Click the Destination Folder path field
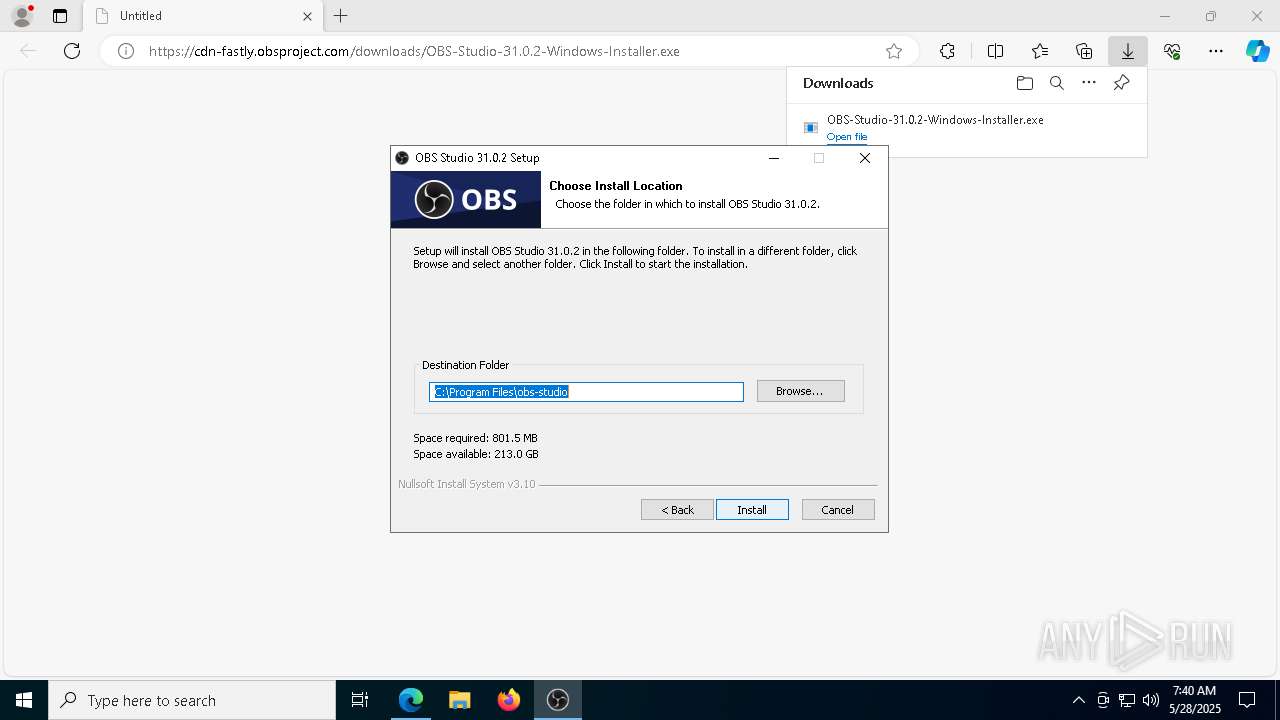This screenshot has height=720, width=1280. point(586,392)
